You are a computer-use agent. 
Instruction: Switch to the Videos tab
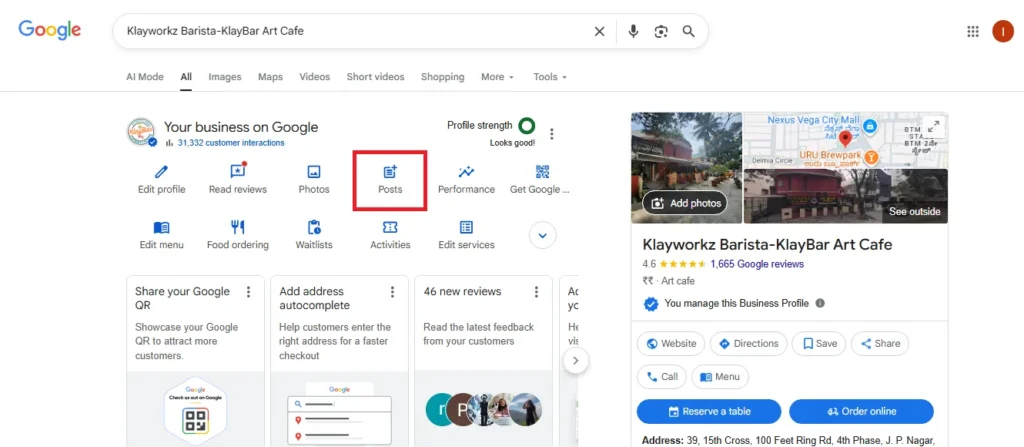click(x=315, y=77)
